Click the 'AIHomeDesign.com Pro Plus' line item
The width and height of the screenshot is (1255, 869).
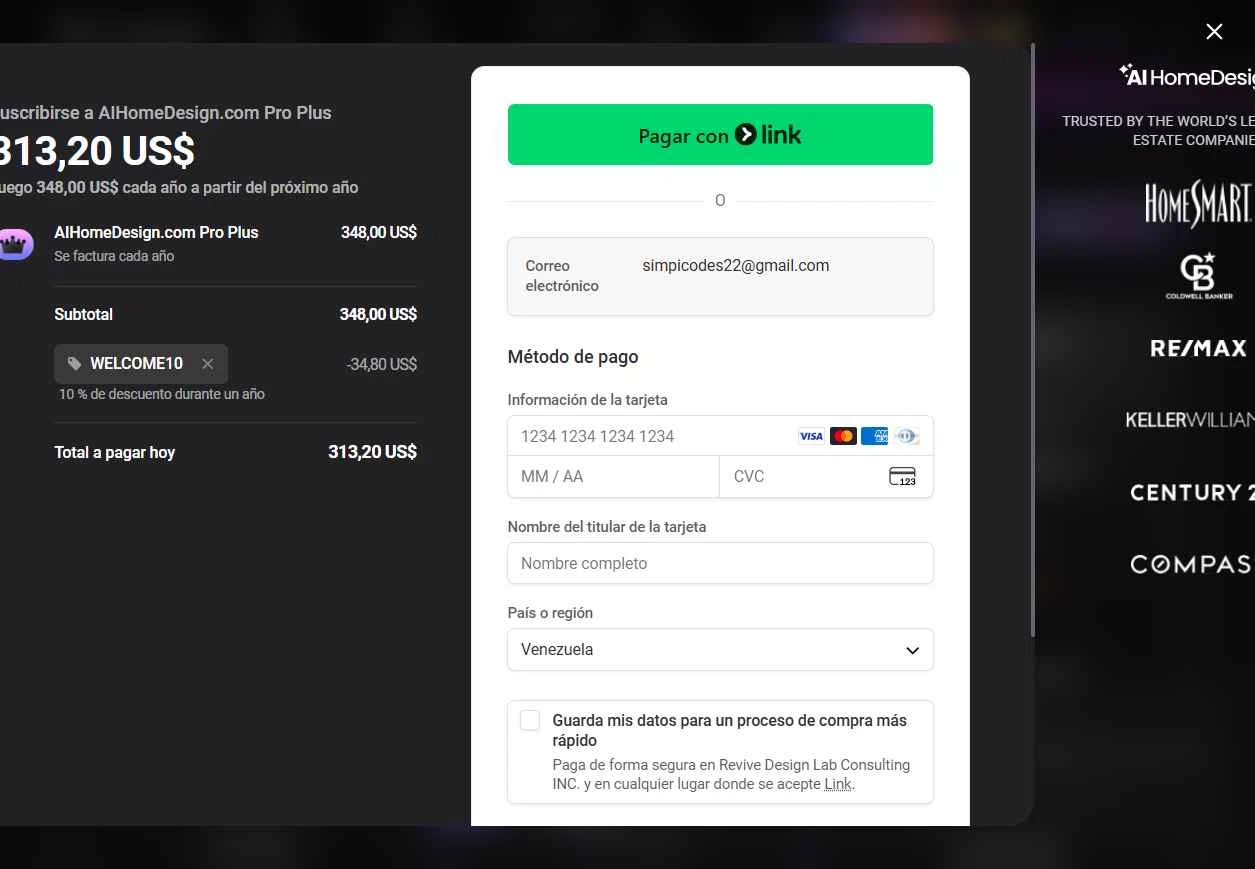pyautogui.click(x=156, y=232)
